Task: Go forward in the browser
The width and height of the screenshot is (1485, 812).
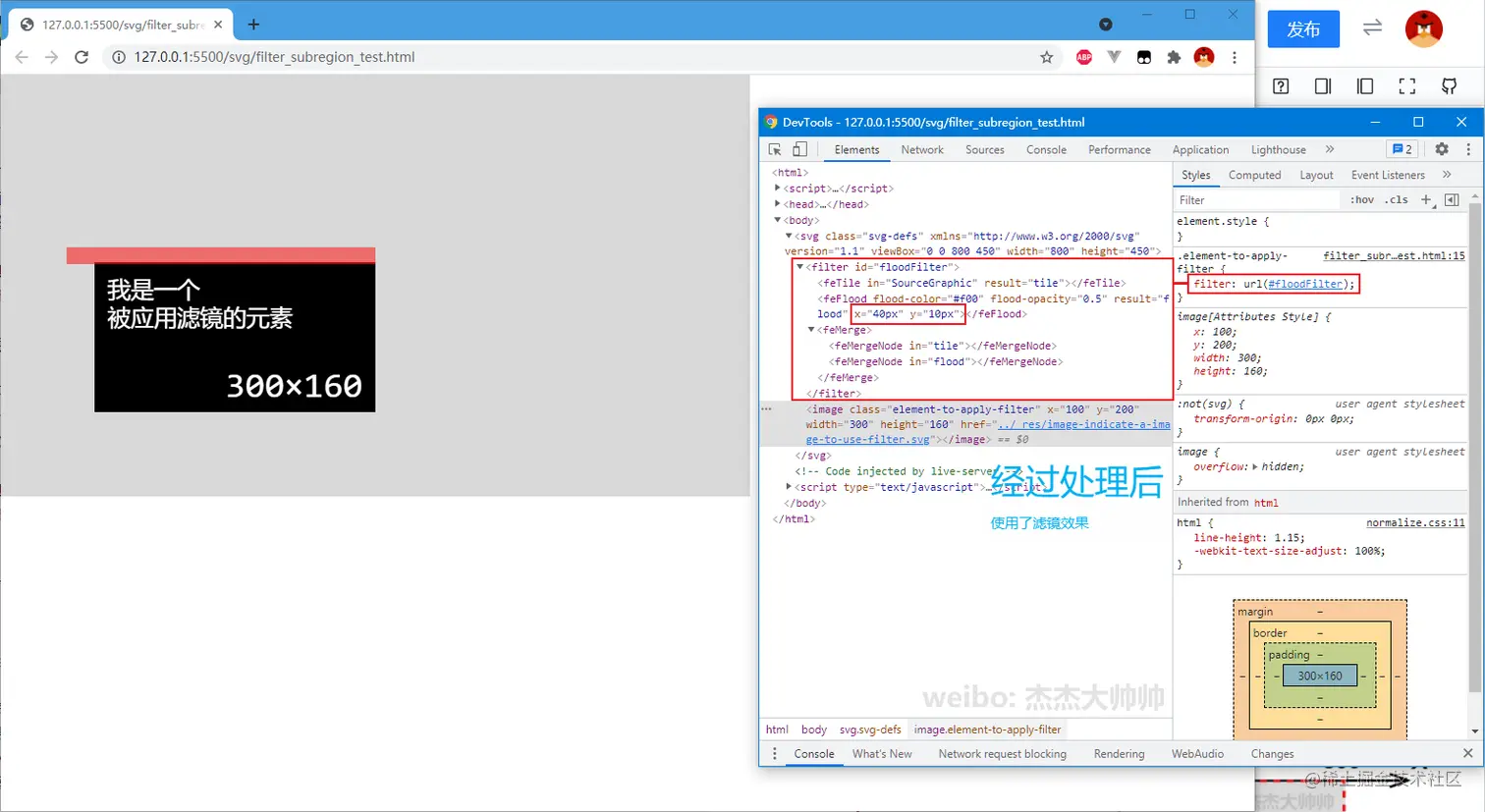Action: (x=51, y=57)
